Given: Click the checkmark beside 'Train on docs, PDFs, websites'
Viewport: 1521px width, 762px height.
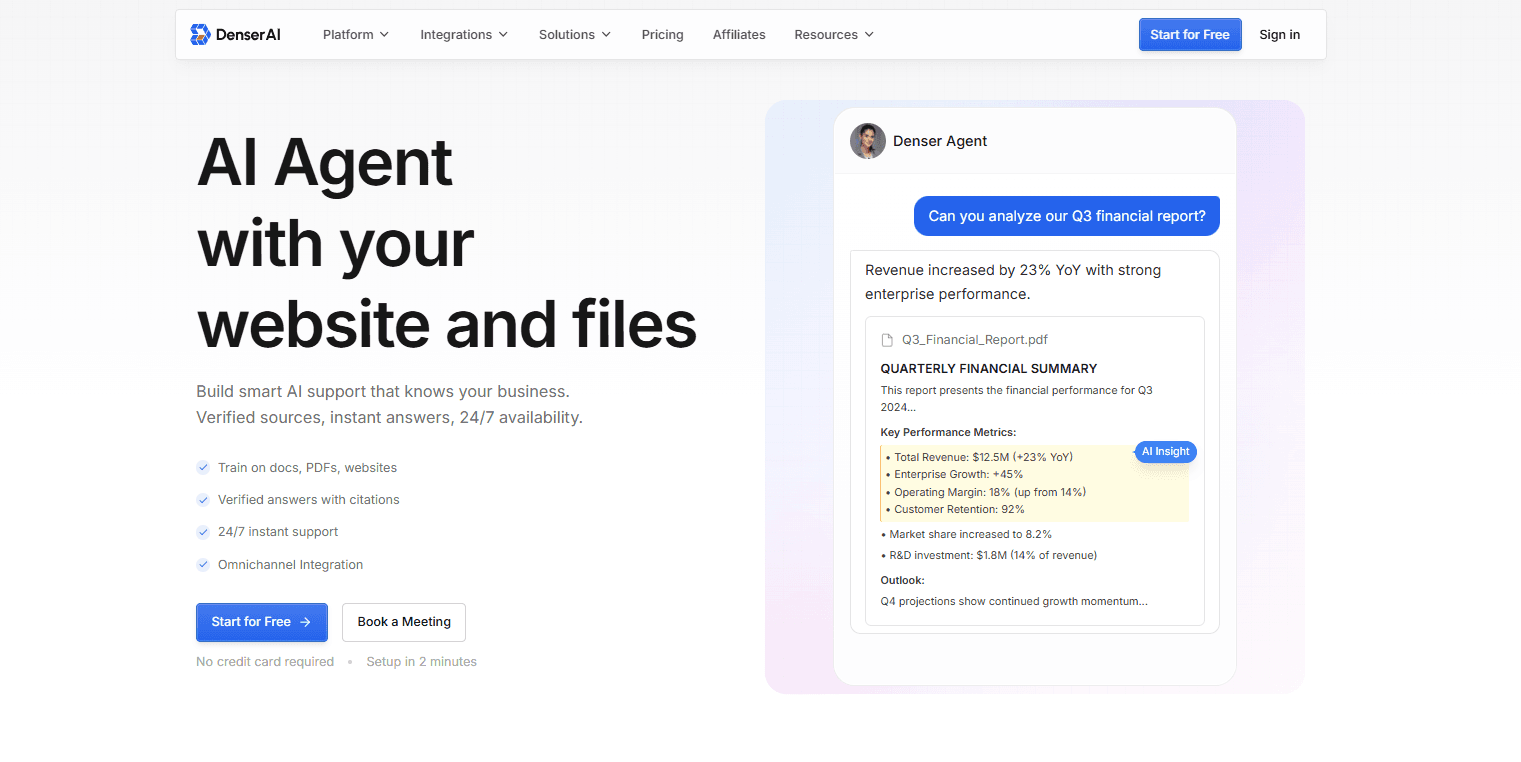Looking at the screenshot, I should pyautogui.click(x=203, y=467).
